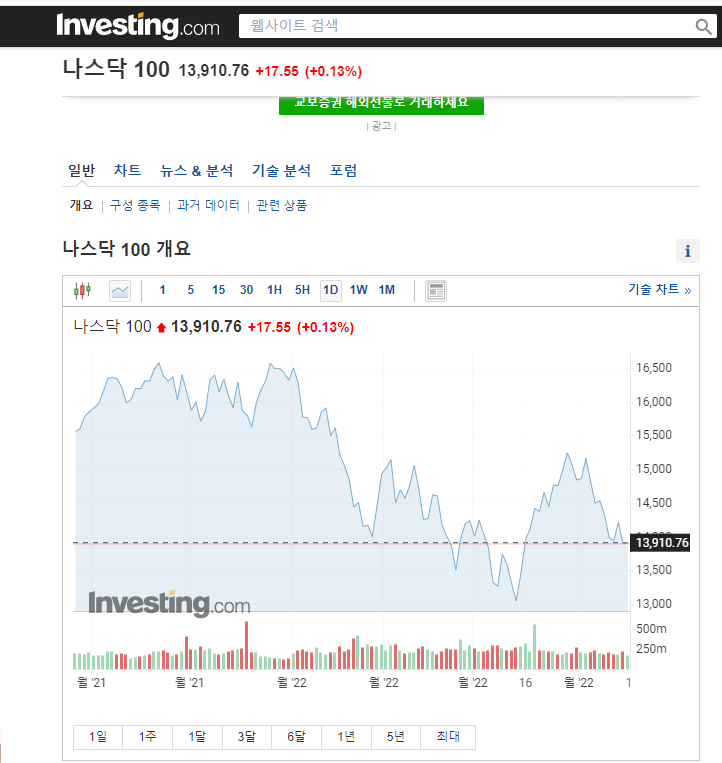Viewport: 722px width, 763px height.
Task: Select the 5H chart interval
Action: 302,290
